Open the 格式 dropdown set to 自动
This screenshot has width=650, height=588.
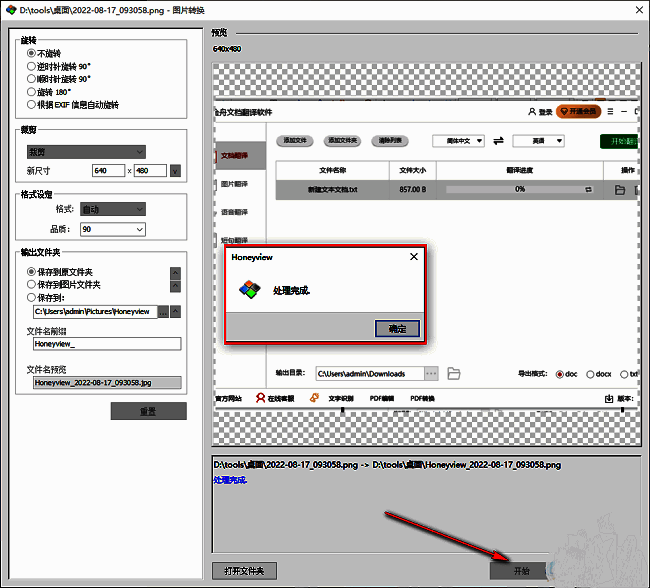click(112, 209)
